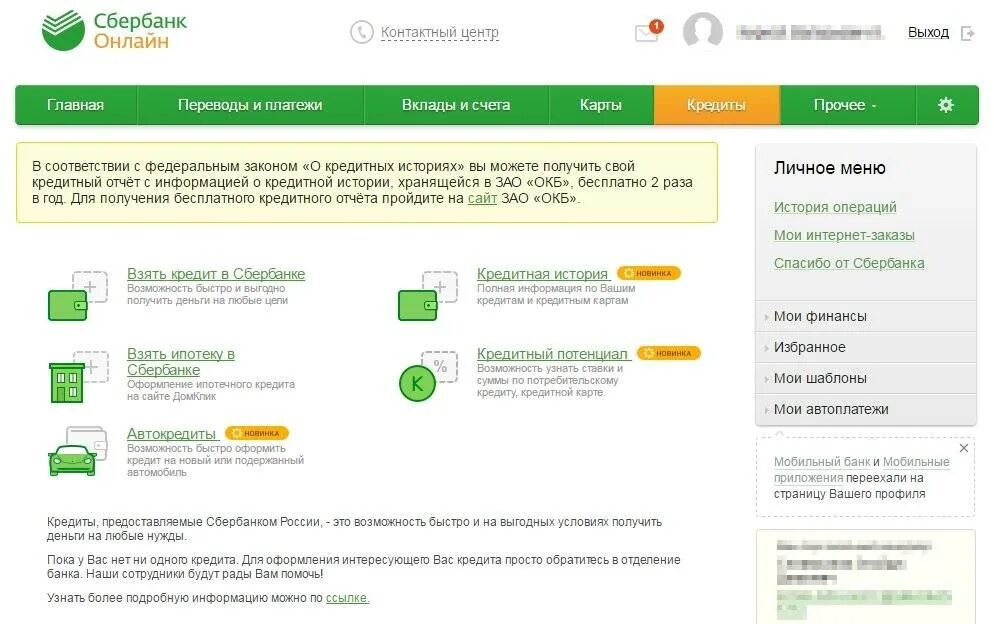The width and height of the screenshot is (994, 624).
Task: Open Спасибо от Сбербанка link
Action: 849,263
